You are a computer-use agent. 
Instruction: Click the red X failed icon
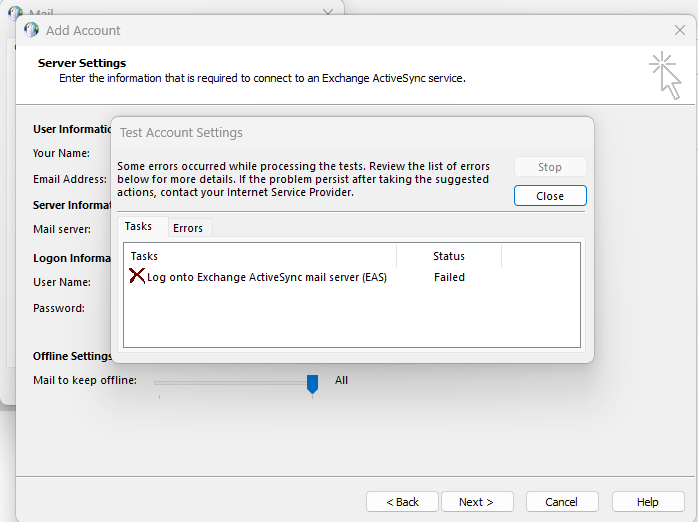tap(137, 275)
